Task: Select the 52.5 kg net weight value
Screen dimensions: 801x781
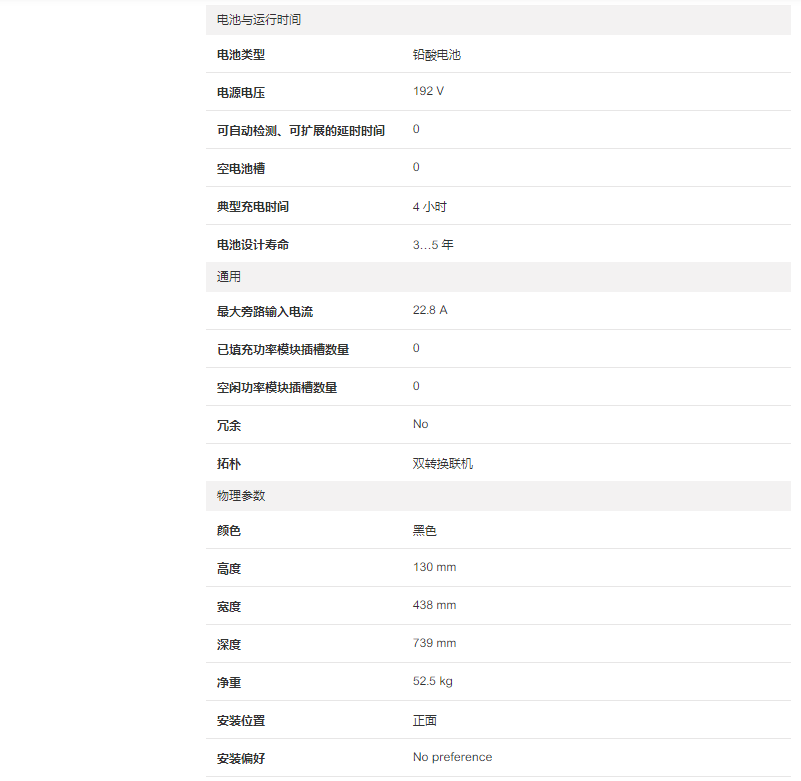Action: (433, 681)
